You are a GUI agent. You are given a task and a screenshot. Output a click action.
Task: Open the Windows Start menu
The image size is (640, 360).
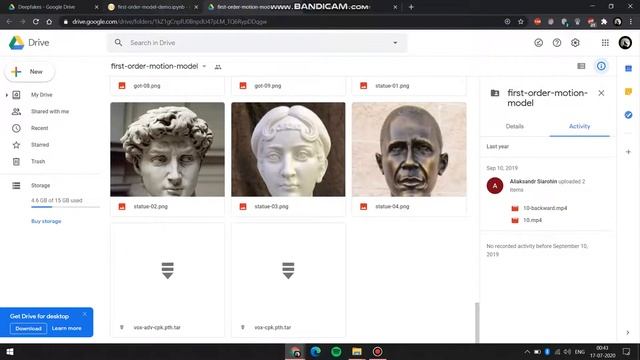(10, 352)
